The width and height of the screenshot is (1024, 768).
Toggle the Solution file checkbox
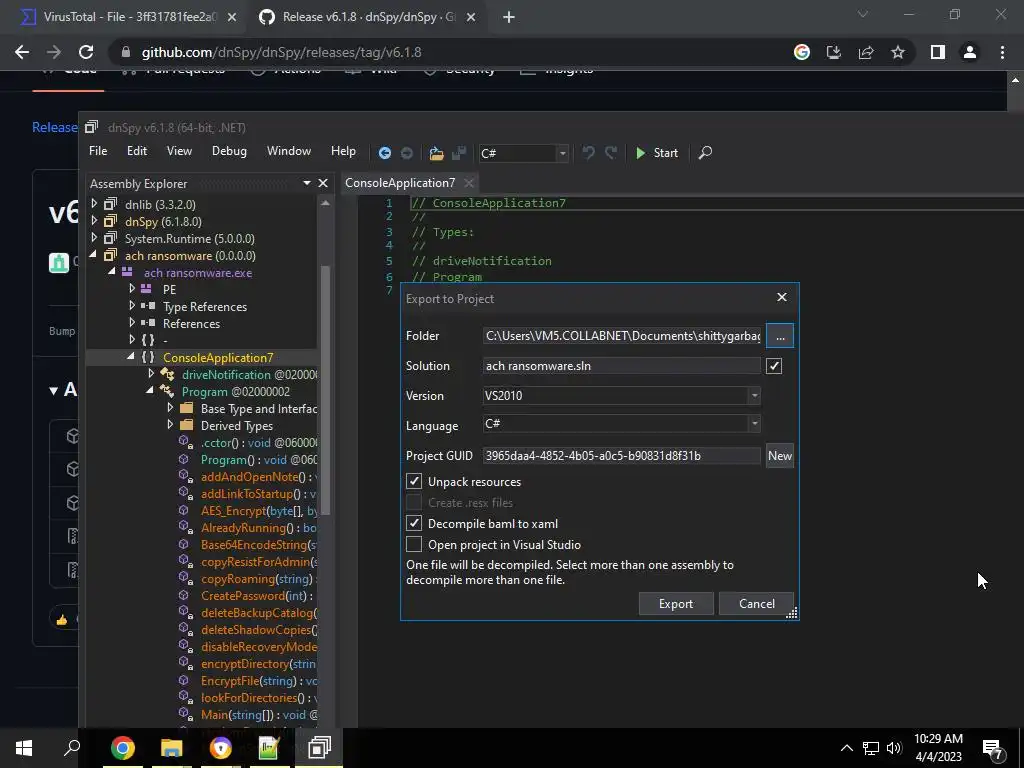coord(774,366)
